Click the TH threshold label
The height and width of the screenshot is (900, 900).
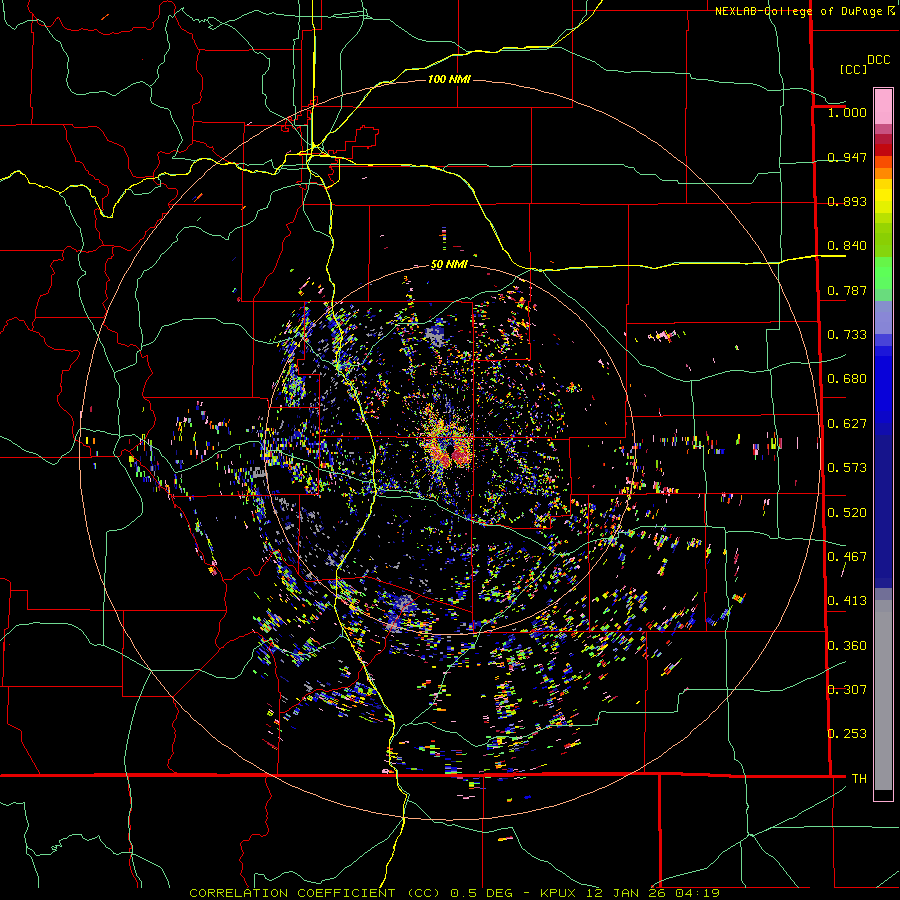pos(859,779)
